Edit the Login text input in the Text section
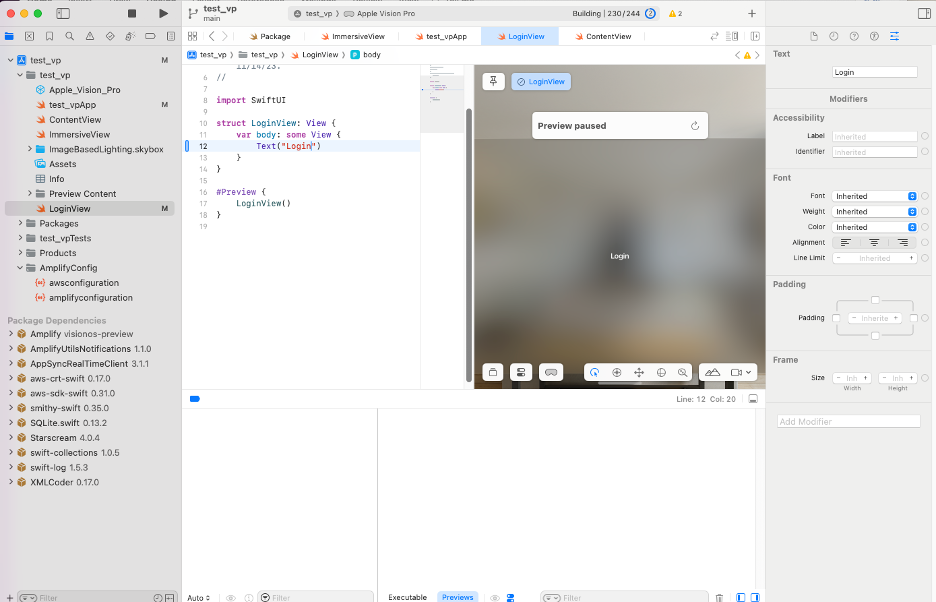Image resolution: width=936 pixels, height=602 pixels. (874, 71)
